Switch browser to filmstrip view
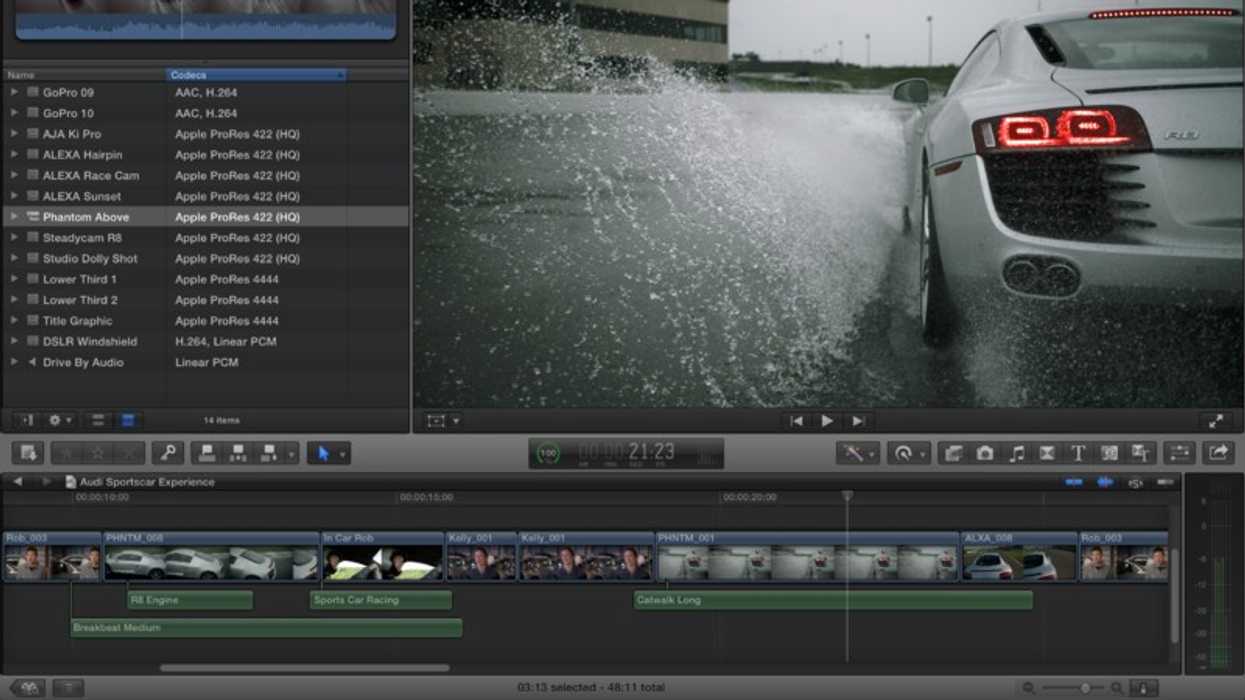Image resolution: width=1245 pixels, height=700 pixels. (x=98, y=421)
